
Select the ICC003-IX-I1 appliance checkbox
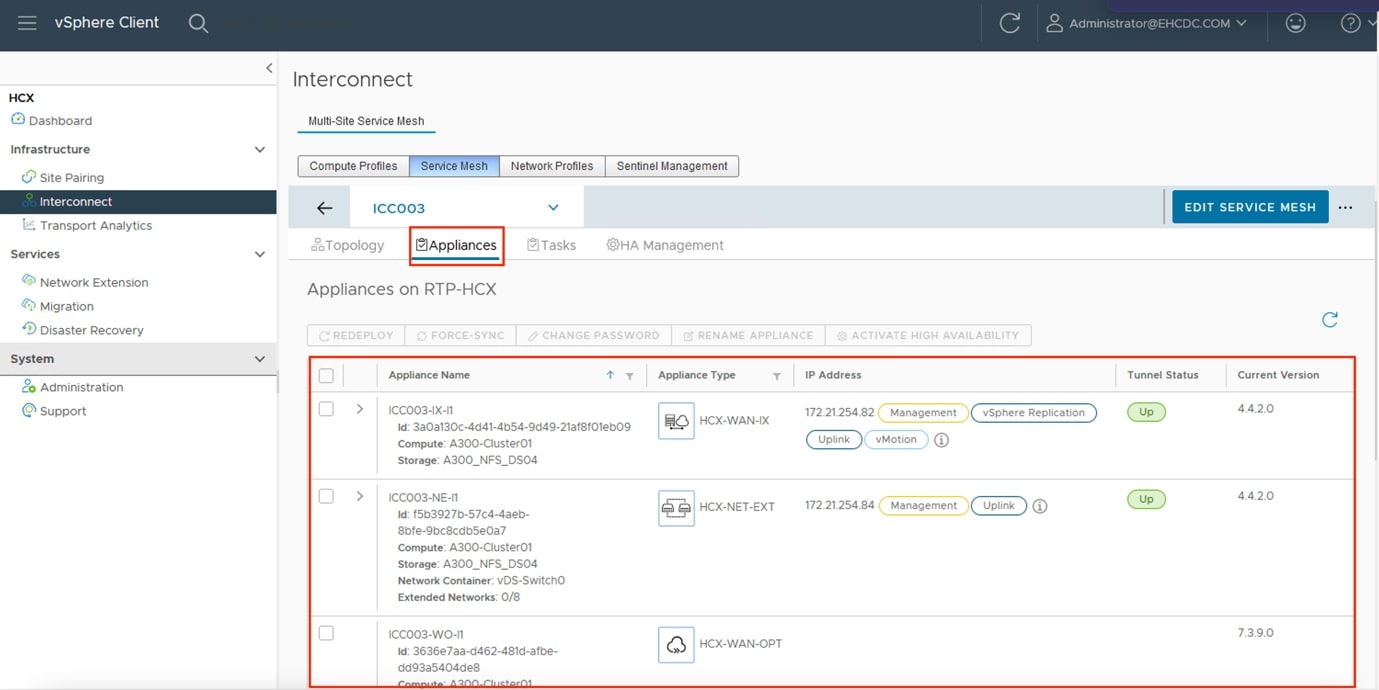(326, 409)
